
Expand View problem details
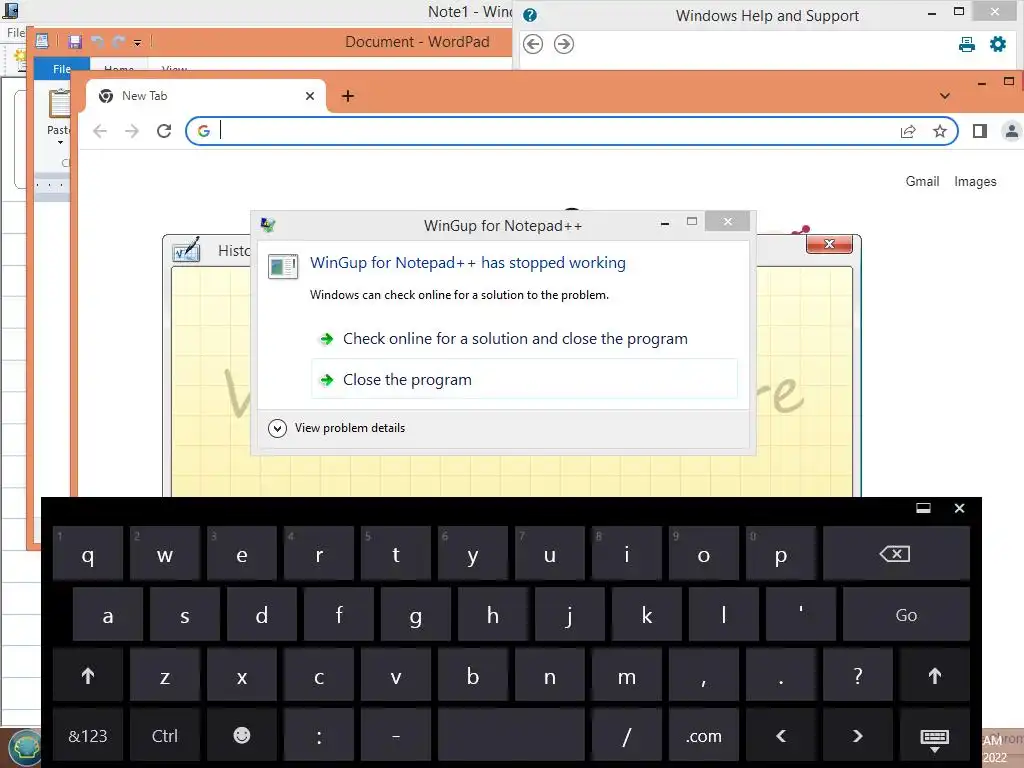(x=336, y=428)
